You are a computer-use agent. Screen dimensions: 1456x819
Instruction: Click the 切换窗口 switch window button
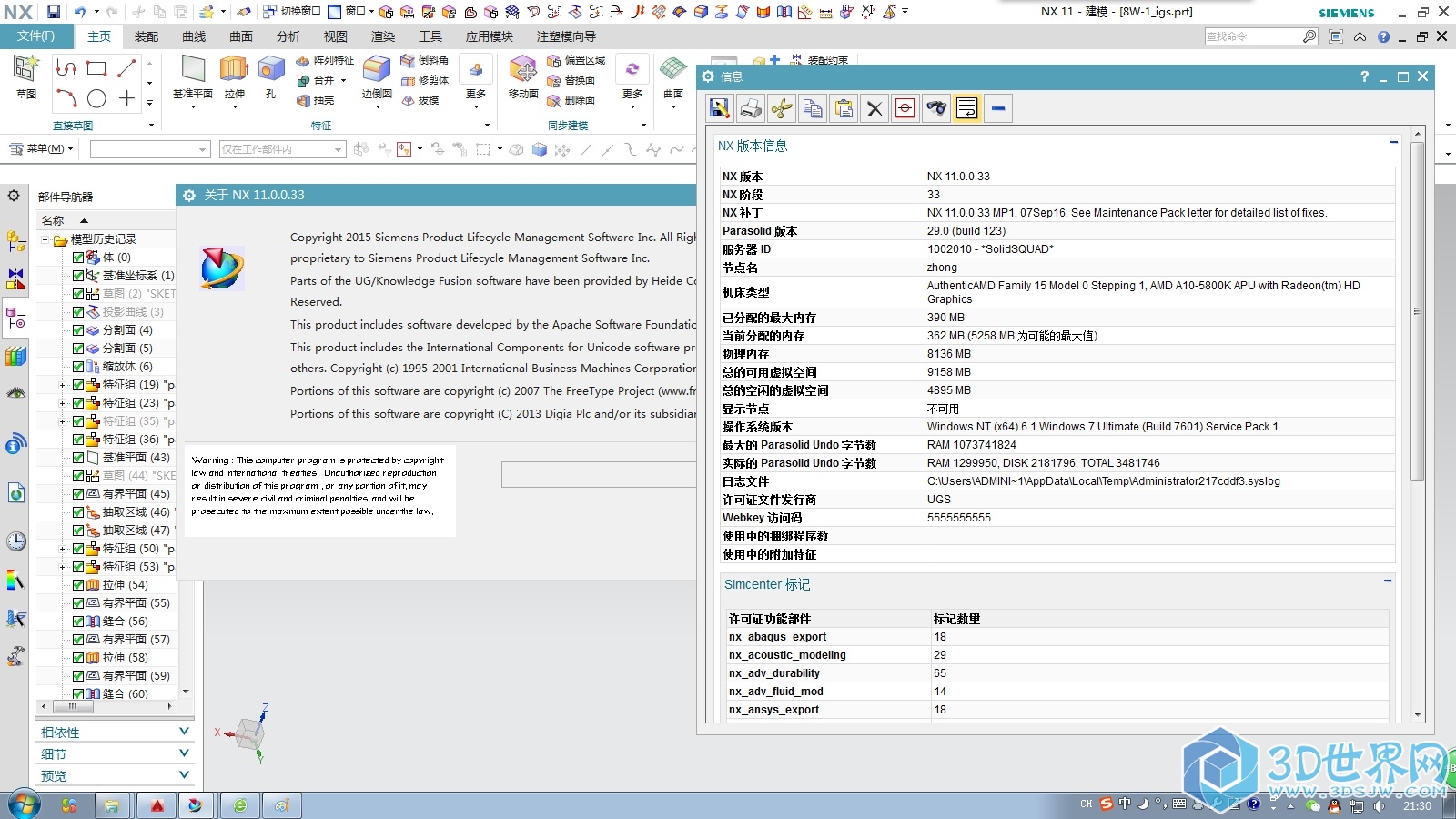click(291, 12)
